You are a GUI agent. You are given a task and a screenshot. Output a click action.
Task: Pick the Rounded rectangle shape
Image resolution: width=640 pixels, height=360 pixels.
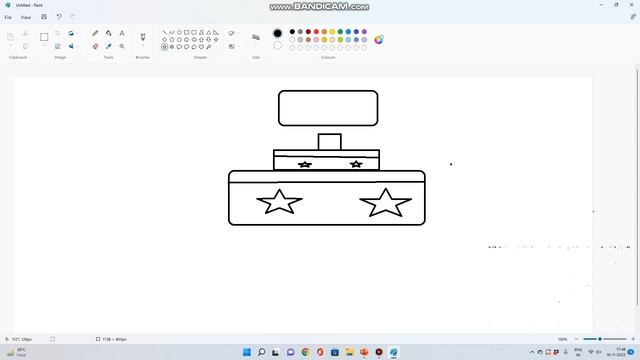[x=194, y=32]
